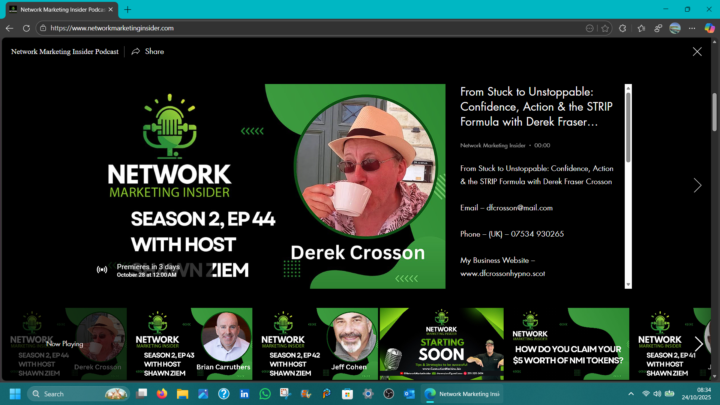Click Premieres in 3 days label
The image size is (720, 405).
(148, 266)
